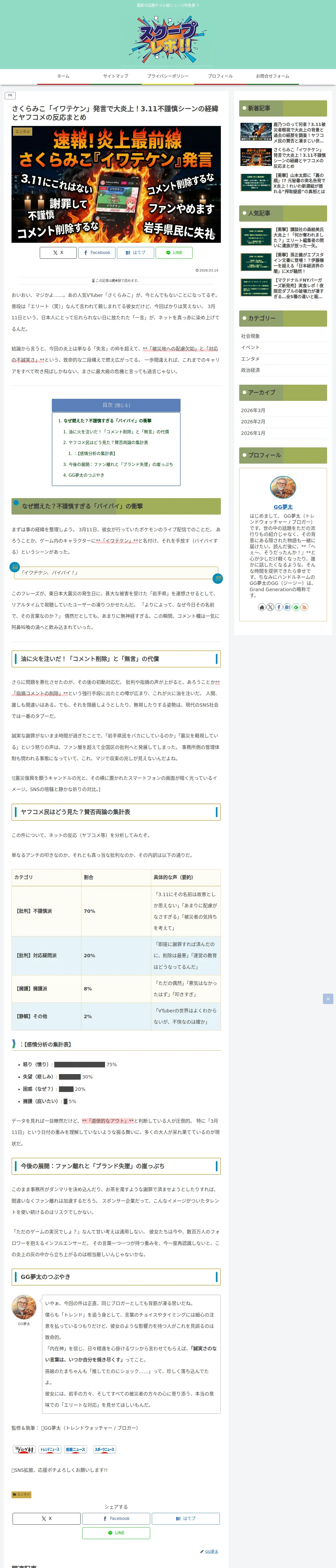The height and width of the screenshot is (1568, 336).
Task: Open the マクドナルドNYバーガーズ popular article
Action: (x=283, y=289)
